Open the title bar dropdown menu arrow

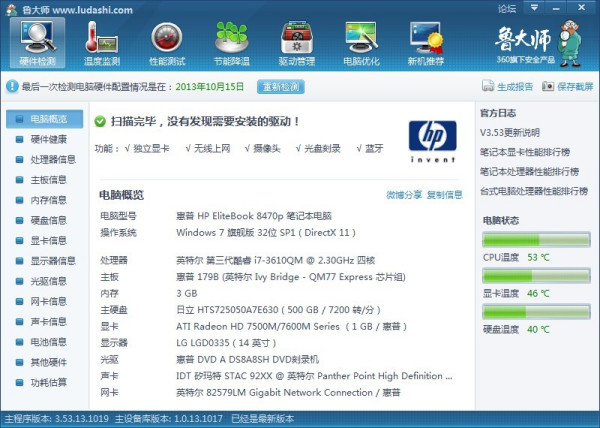click(x=534, y=8)
